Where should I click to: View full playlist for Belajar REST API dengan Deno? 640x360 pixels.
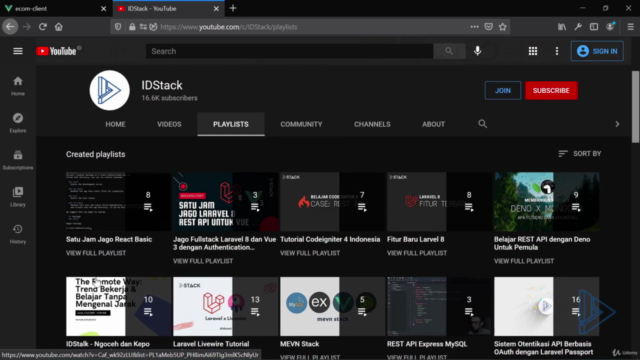coord(524,261)
